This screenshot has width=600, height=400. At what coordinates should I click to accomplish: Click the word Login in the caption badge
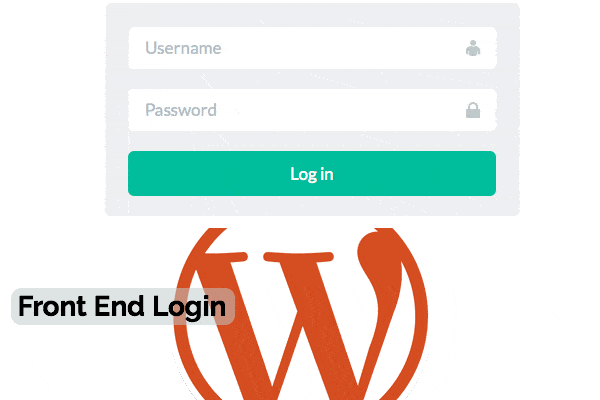(x=189, y=307)
